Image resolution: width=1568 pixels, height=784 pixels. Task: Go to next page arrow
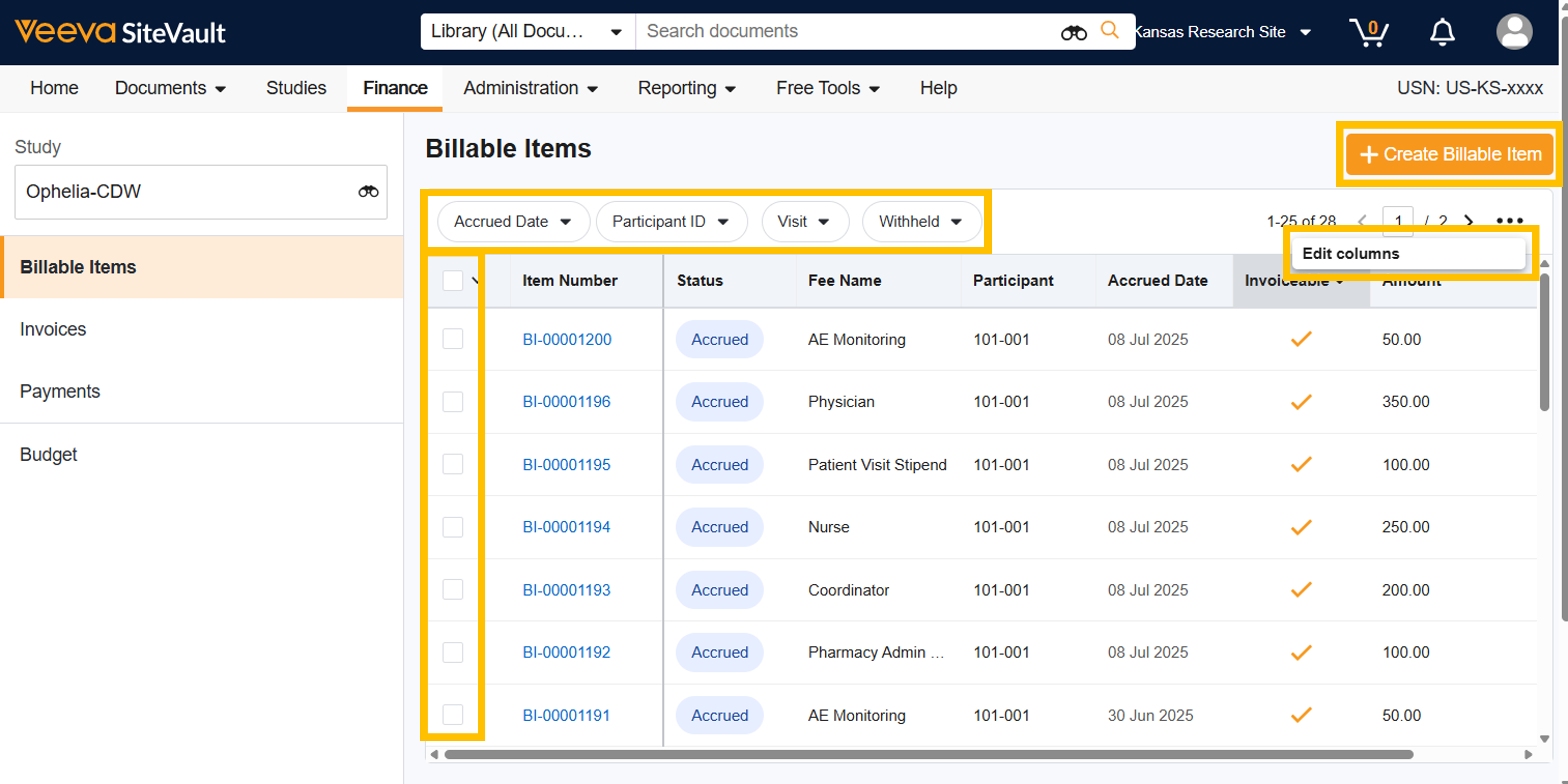[x=1468, y=221]
